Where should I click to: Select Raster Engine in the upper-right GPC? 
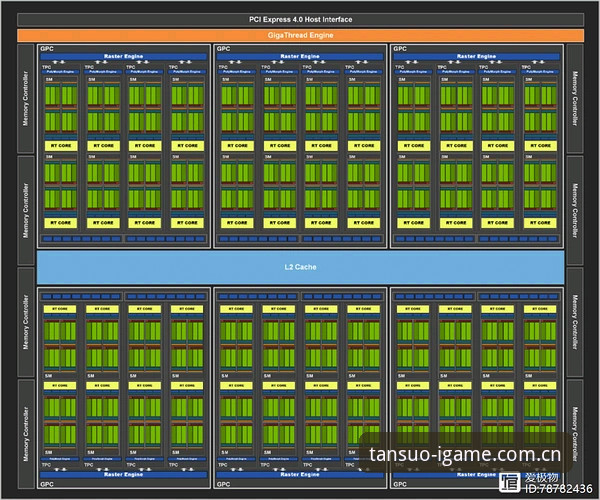pyautogui.click(x=476, y=56)
